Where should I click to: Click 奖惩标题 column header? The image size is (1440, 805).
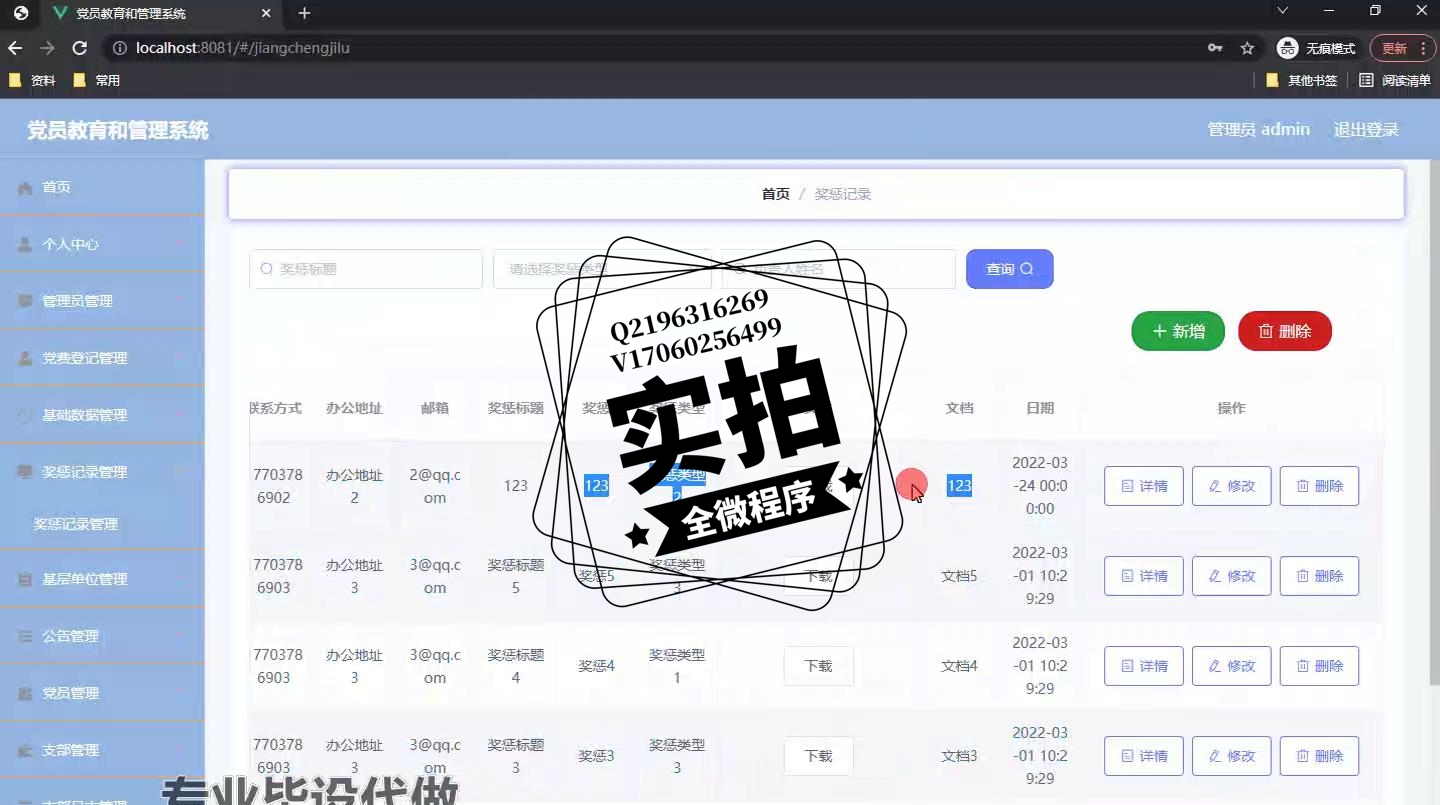click(x=516, y=408)
